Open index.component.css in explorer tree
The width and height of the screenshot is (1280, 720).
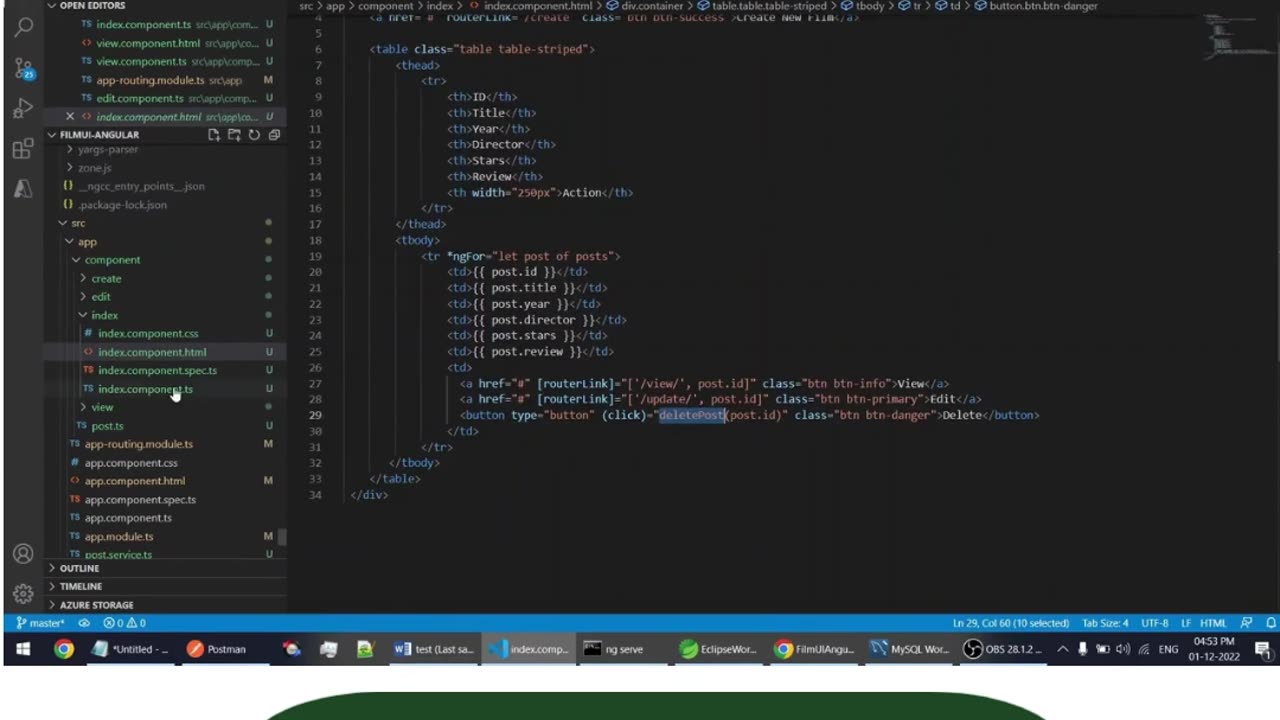click(x=148, y=333)
